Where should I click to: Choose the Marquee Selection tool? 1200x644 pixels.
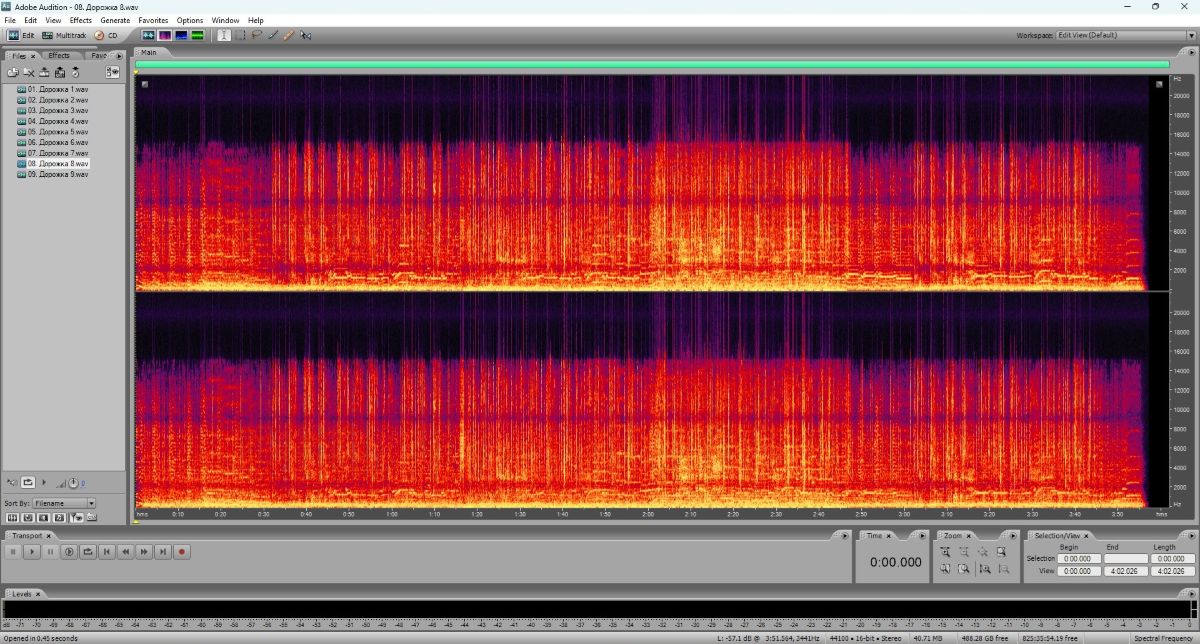coord(240,35)
